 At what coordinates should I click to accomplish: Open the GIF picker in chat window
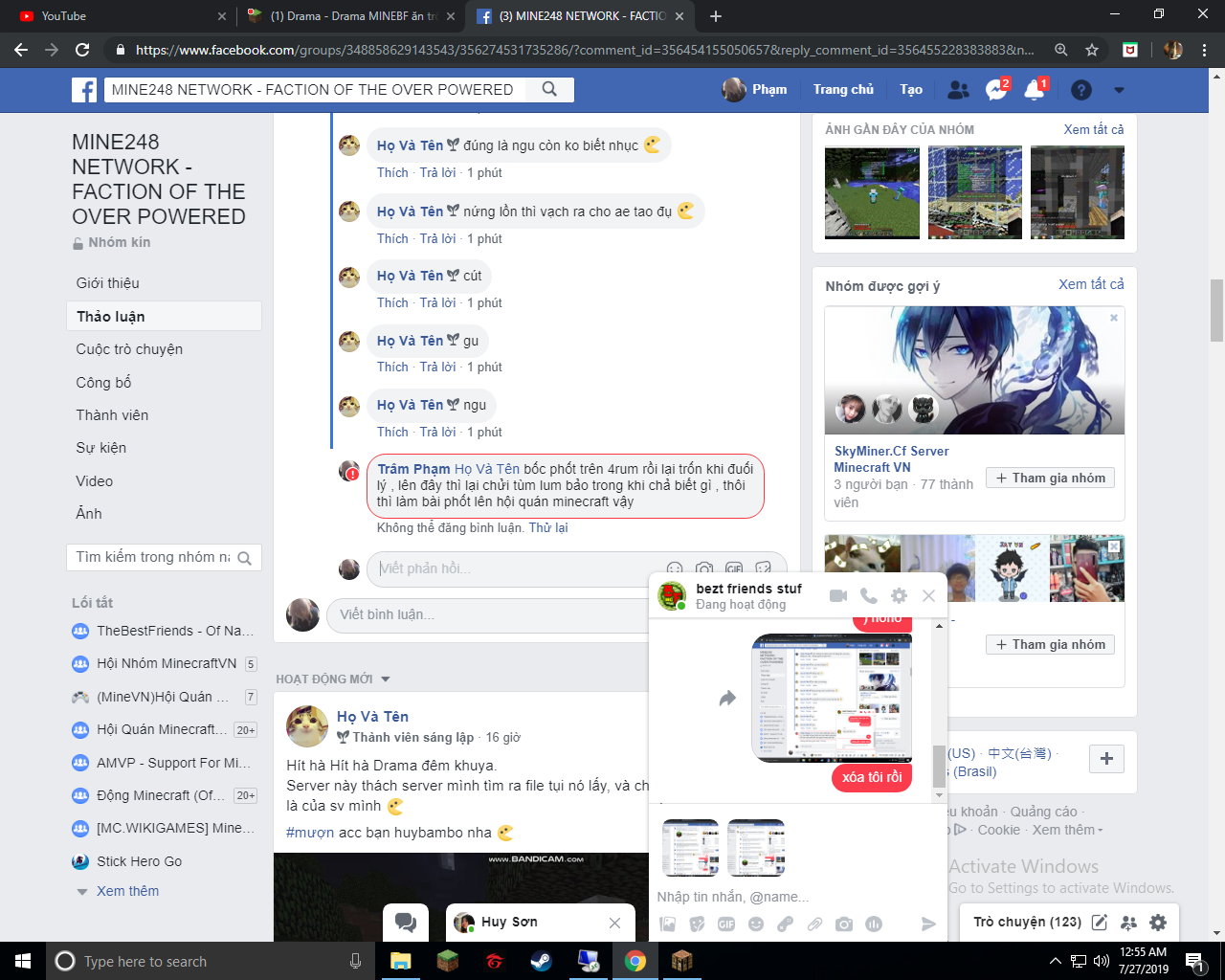coord(726,924)
